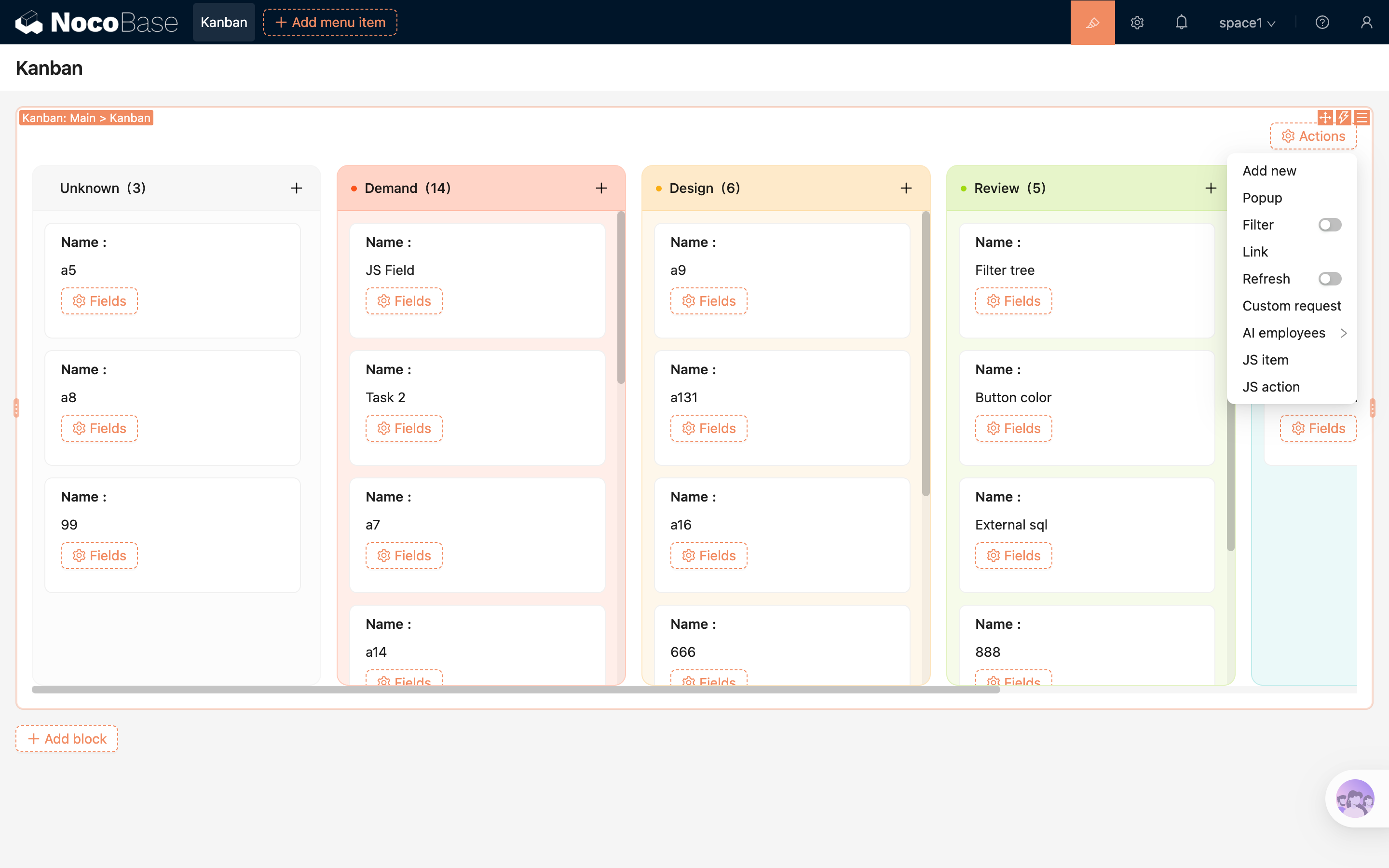Viewport: 1389px width, 868px height.
Task: Open the AI employees floating avatar
Action: pyautogui.click(x=1355, y=798)
